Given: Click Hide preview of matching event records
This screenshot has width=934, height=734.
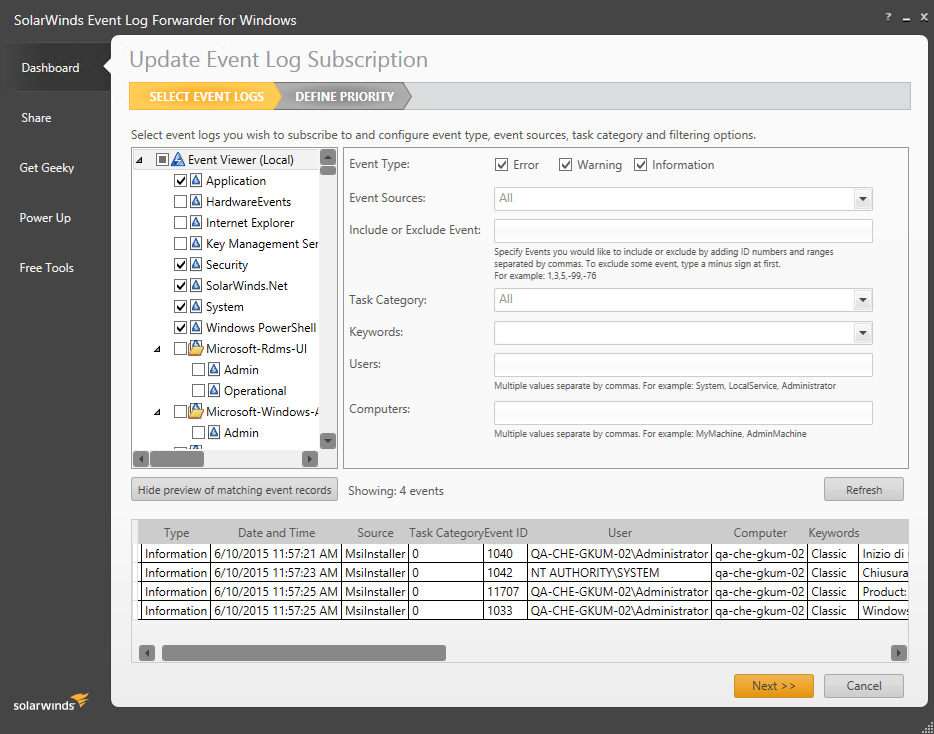Looking at the screenshot, I should pos(235,490).
